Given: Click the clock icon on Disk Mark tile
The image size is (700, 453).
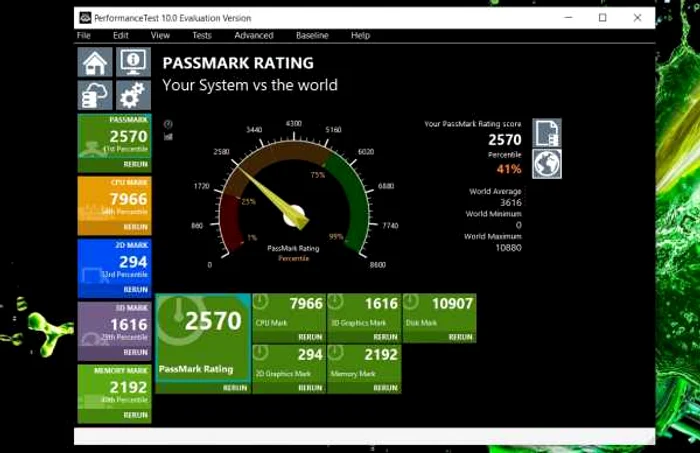Looking at the screenshot, I should click(x=411, y=302).
